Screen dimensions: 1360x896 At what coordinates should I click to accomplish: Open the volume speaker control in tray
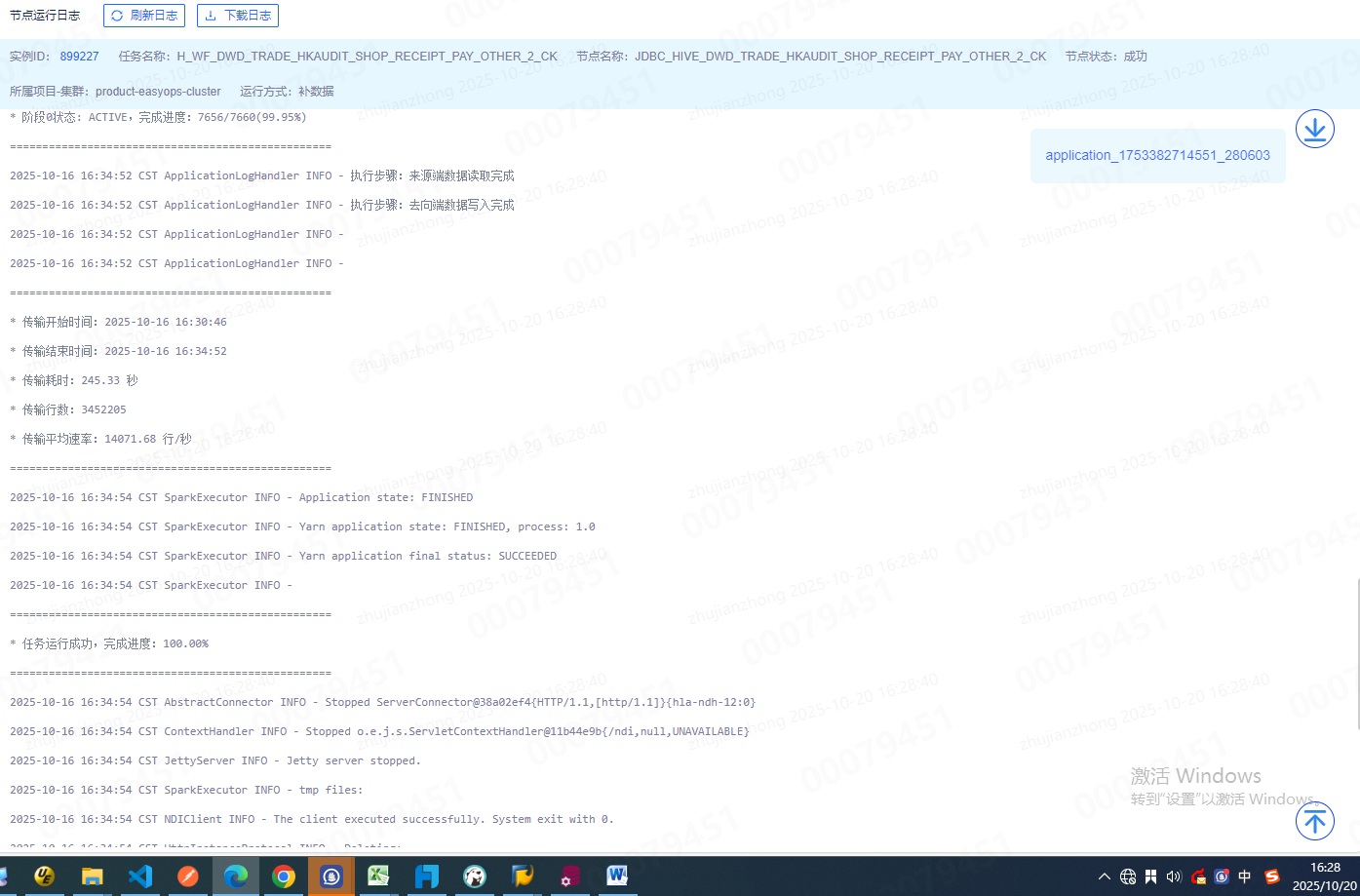(x=1174, y=877)
